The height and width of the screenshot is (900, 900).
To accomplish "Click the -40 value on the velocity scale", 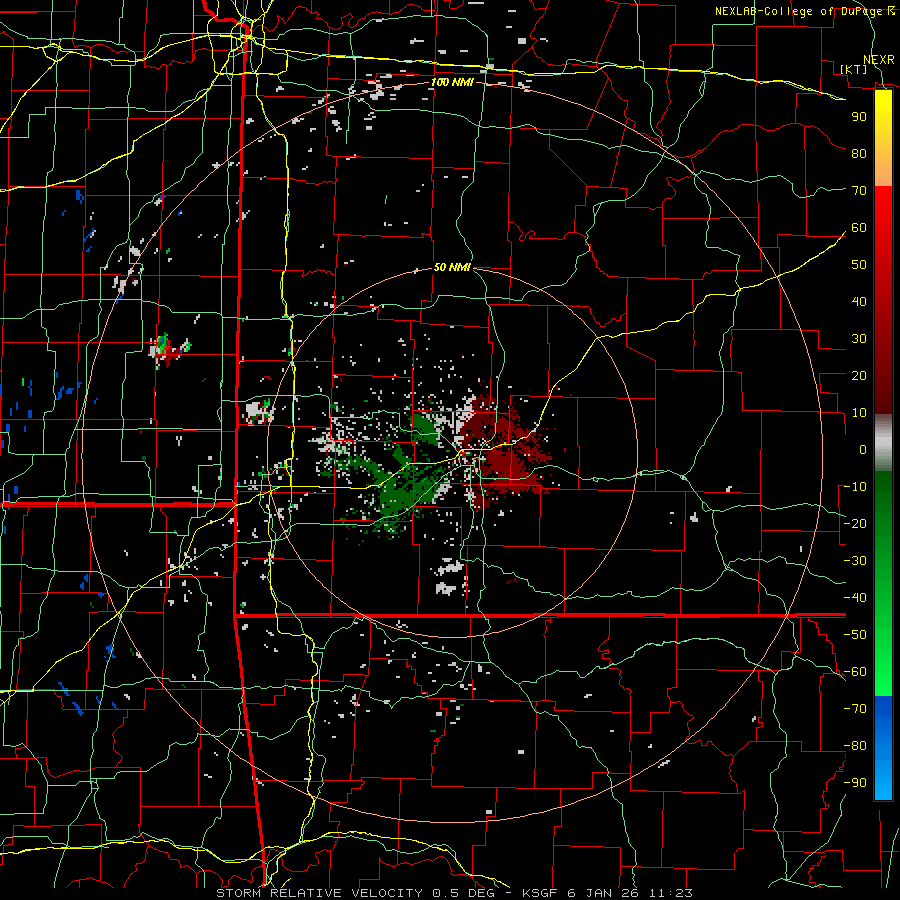I will 855,598.
